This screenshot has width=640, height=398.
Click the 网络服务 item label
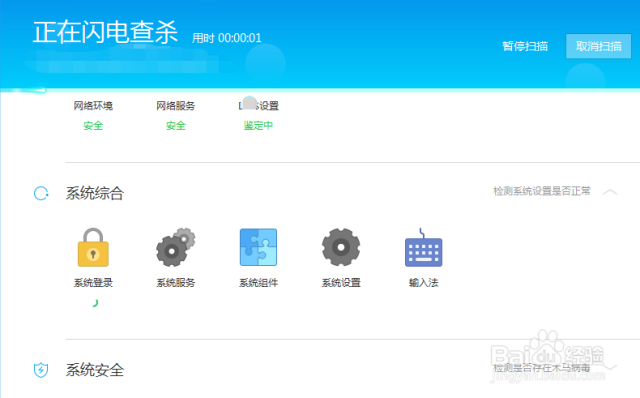click(176, 106)
